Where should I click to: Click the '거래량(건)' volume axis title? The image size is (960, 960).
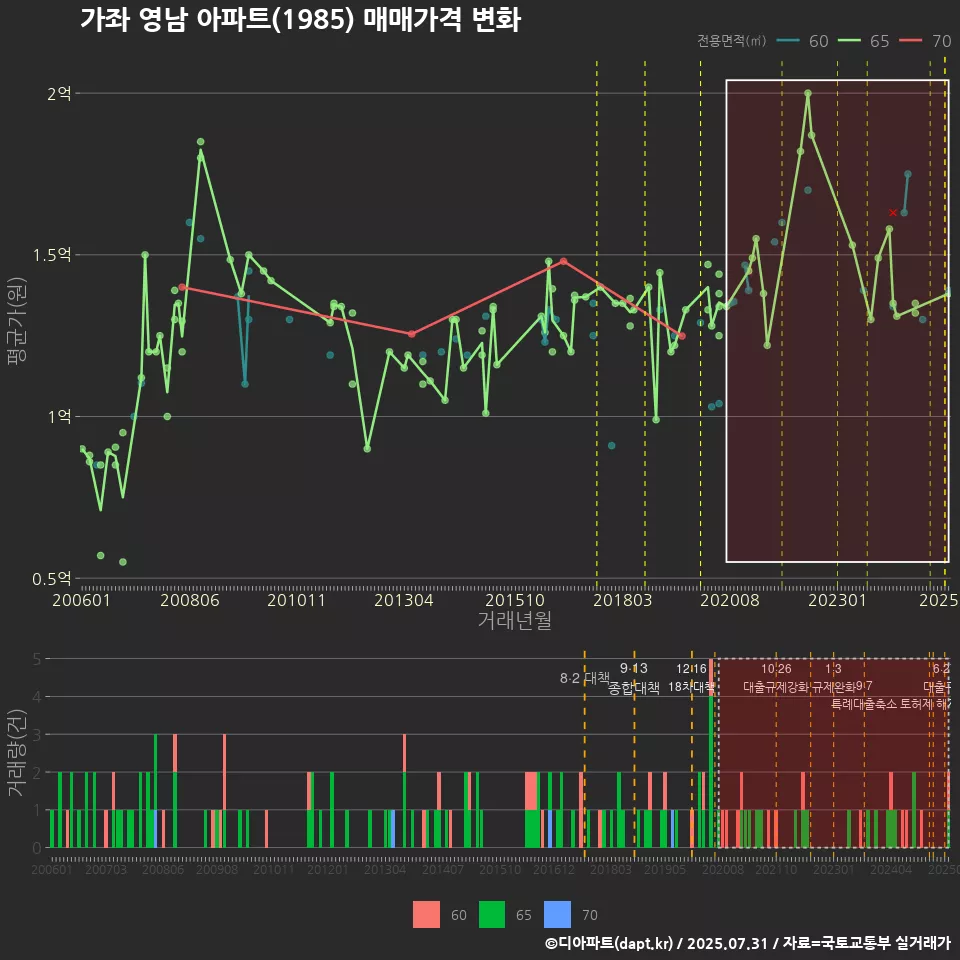17,753
